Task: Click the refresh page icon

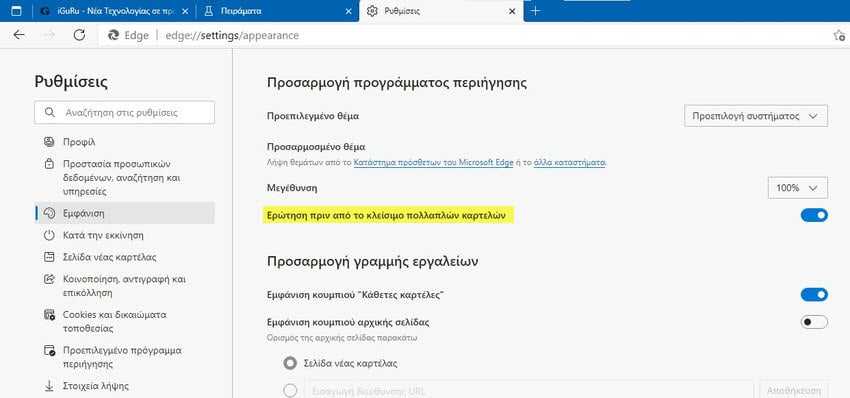Action: pos(80,35)
